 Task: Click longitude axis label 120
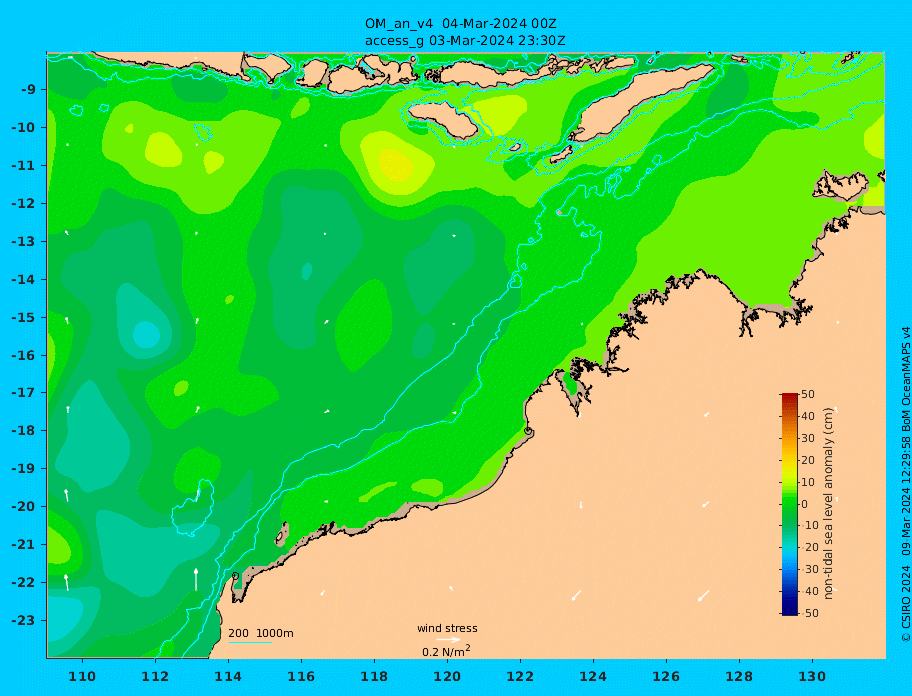click(447, 677)
